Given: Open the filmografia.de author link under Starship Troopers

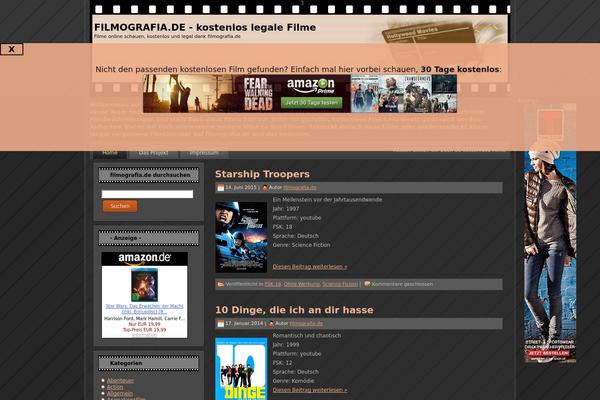Looking at the screenshot, I should tap(300, 188).
